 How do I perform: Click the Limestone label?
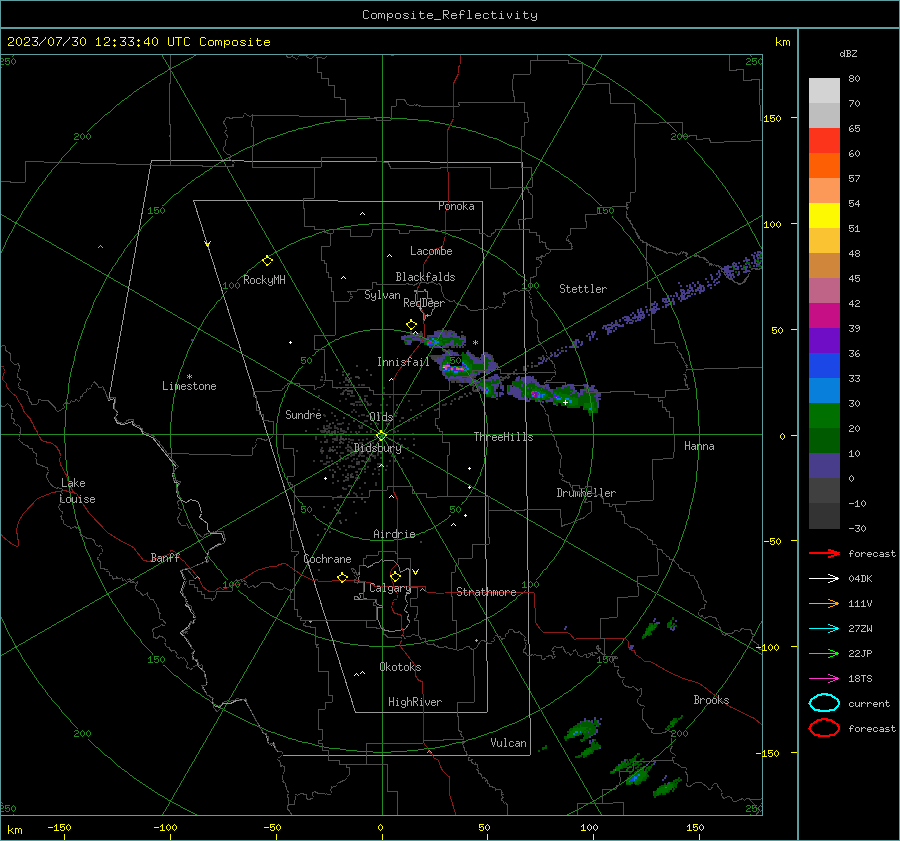point(189,386)
